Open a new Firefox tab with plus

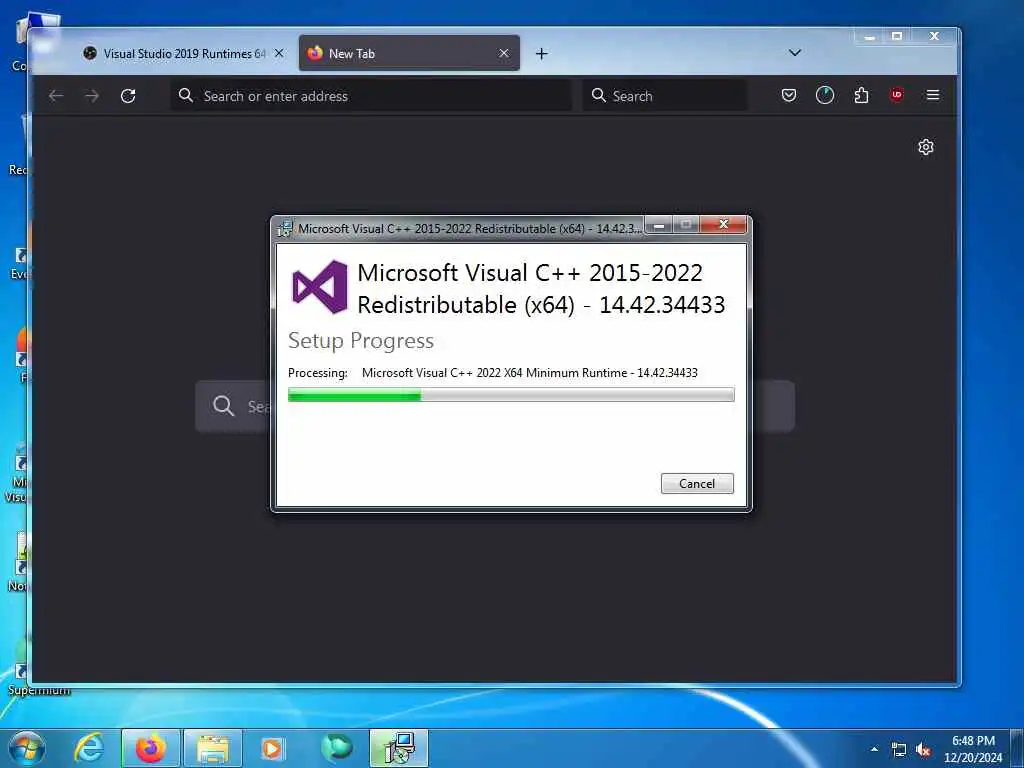(541, 54)
